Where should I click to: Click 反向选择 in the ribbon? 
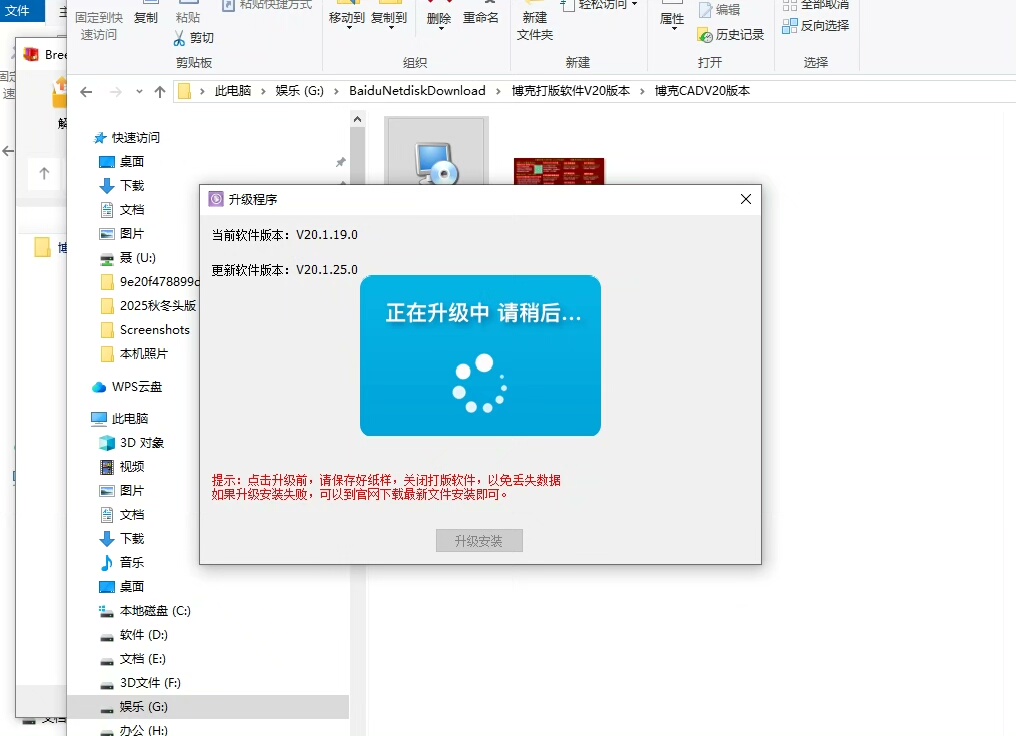(x=816, y=26)
